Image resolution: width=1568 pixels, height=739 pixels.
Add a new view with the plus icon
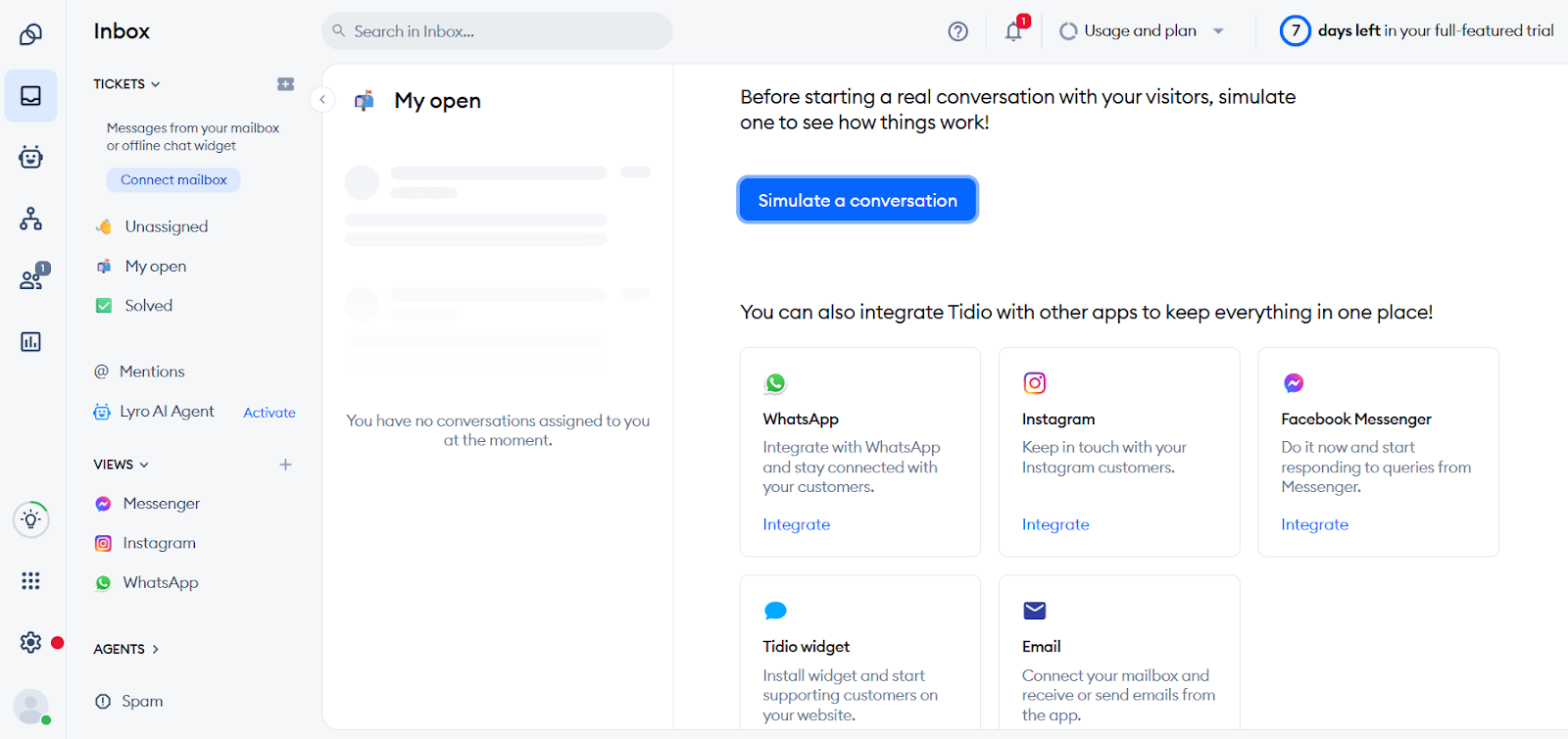[285, 465]
